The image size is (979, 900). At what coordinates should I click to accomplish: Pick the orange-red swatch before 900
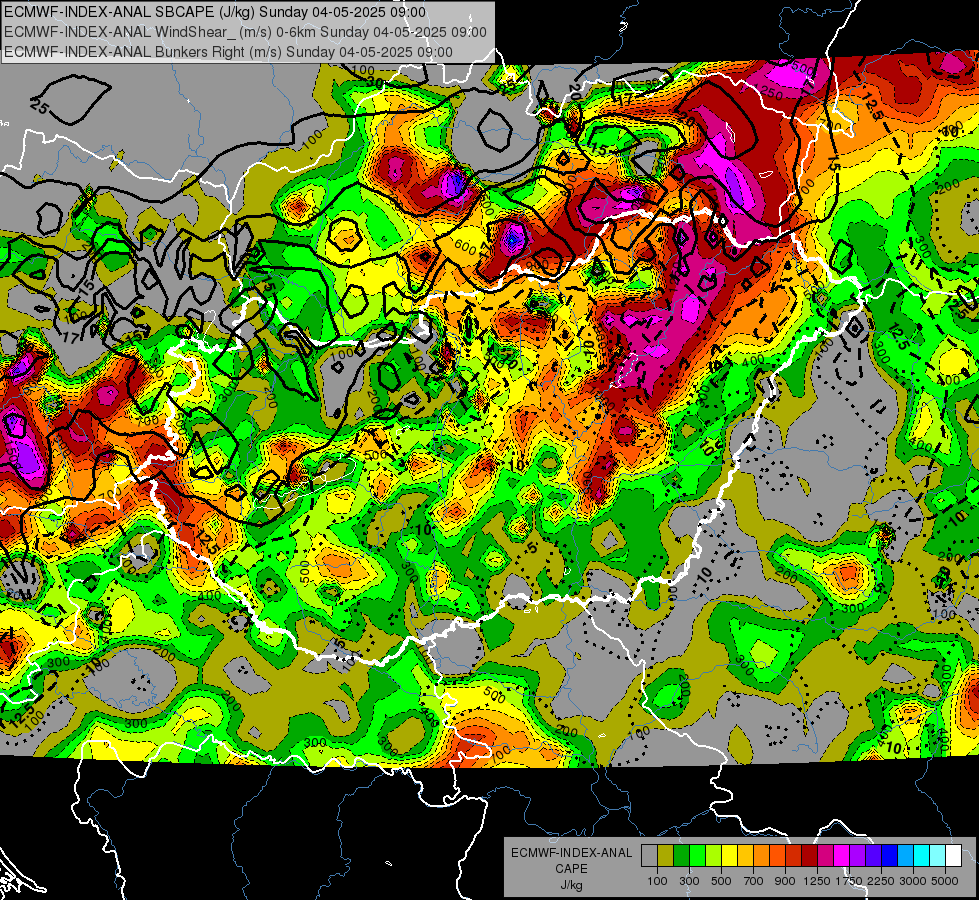click(777, 856)
